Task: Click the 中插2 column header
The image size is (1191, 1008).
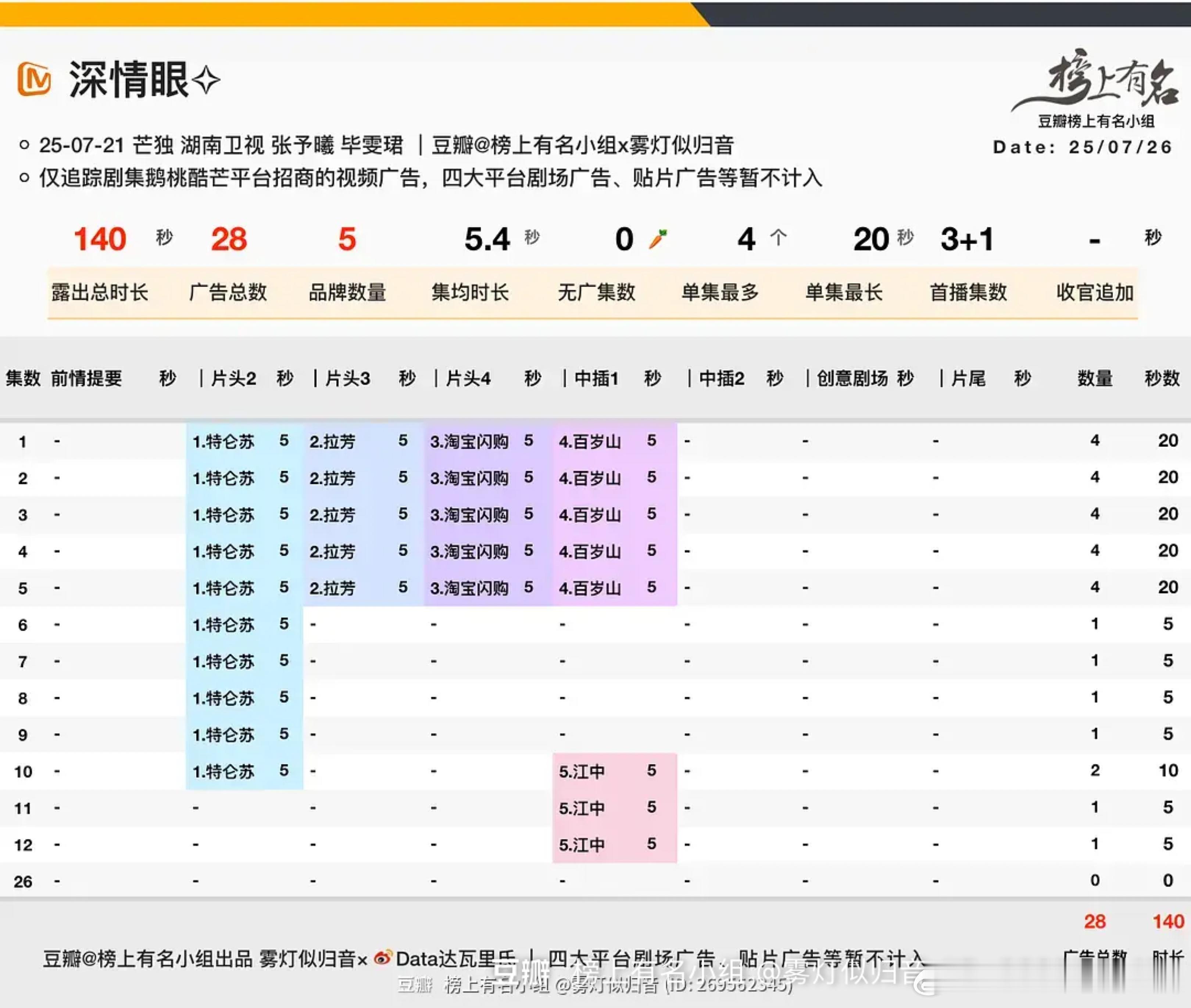Action: pos(722,378)
